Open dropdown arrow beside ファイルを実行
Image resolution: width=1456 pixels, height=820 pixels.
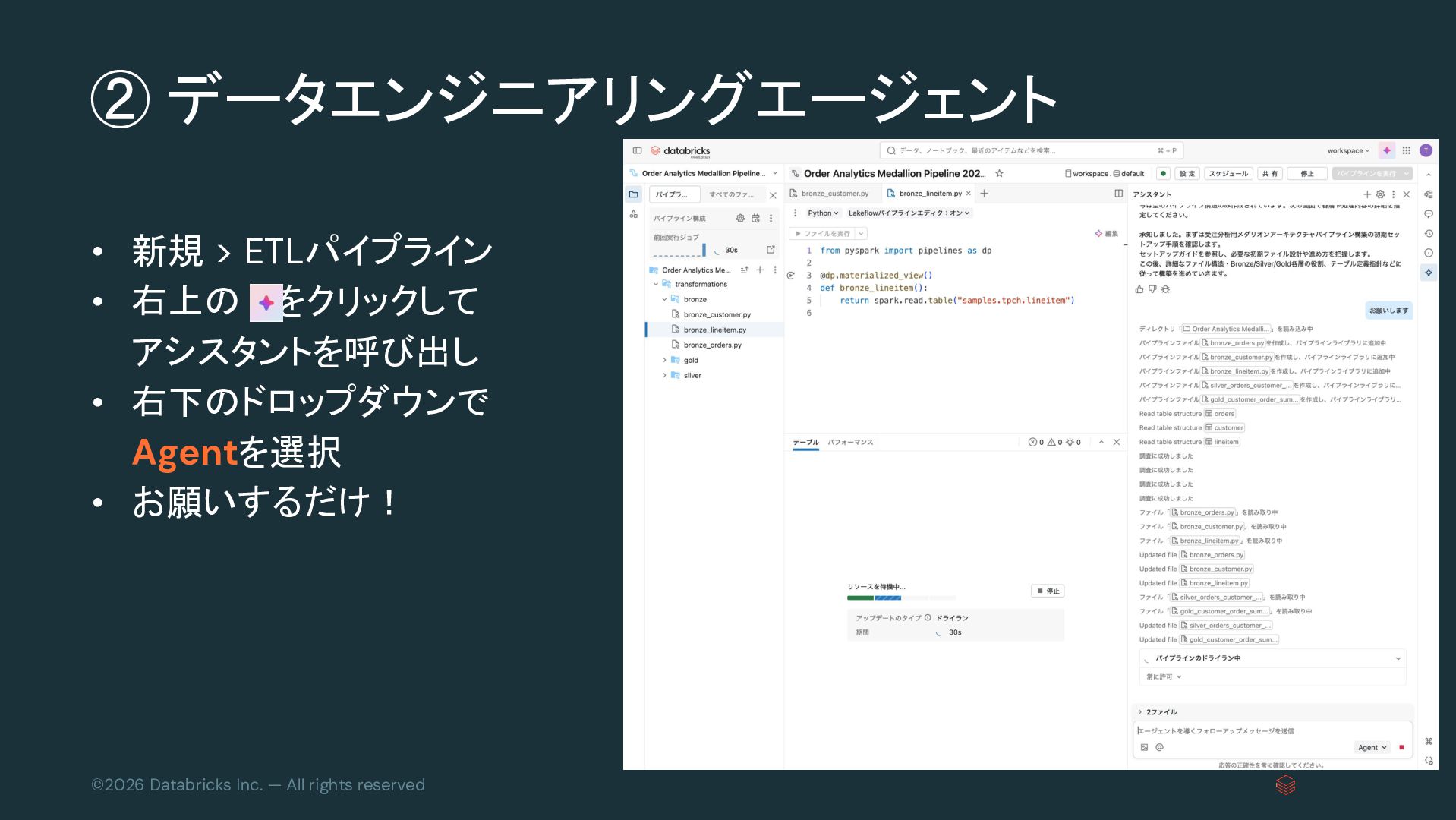point(861,234)
